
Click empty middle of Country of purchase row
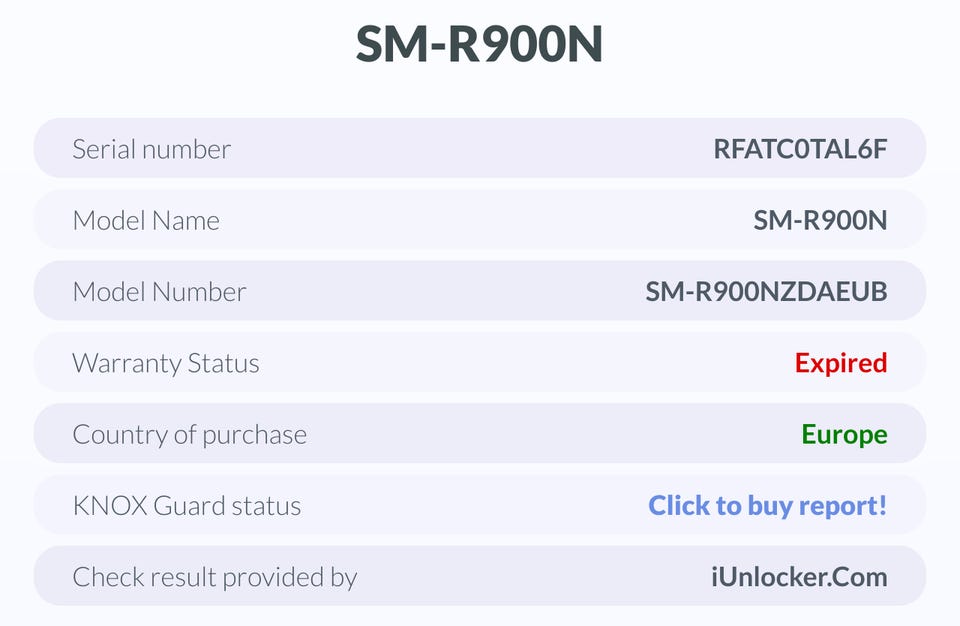[x=550, y=434]
